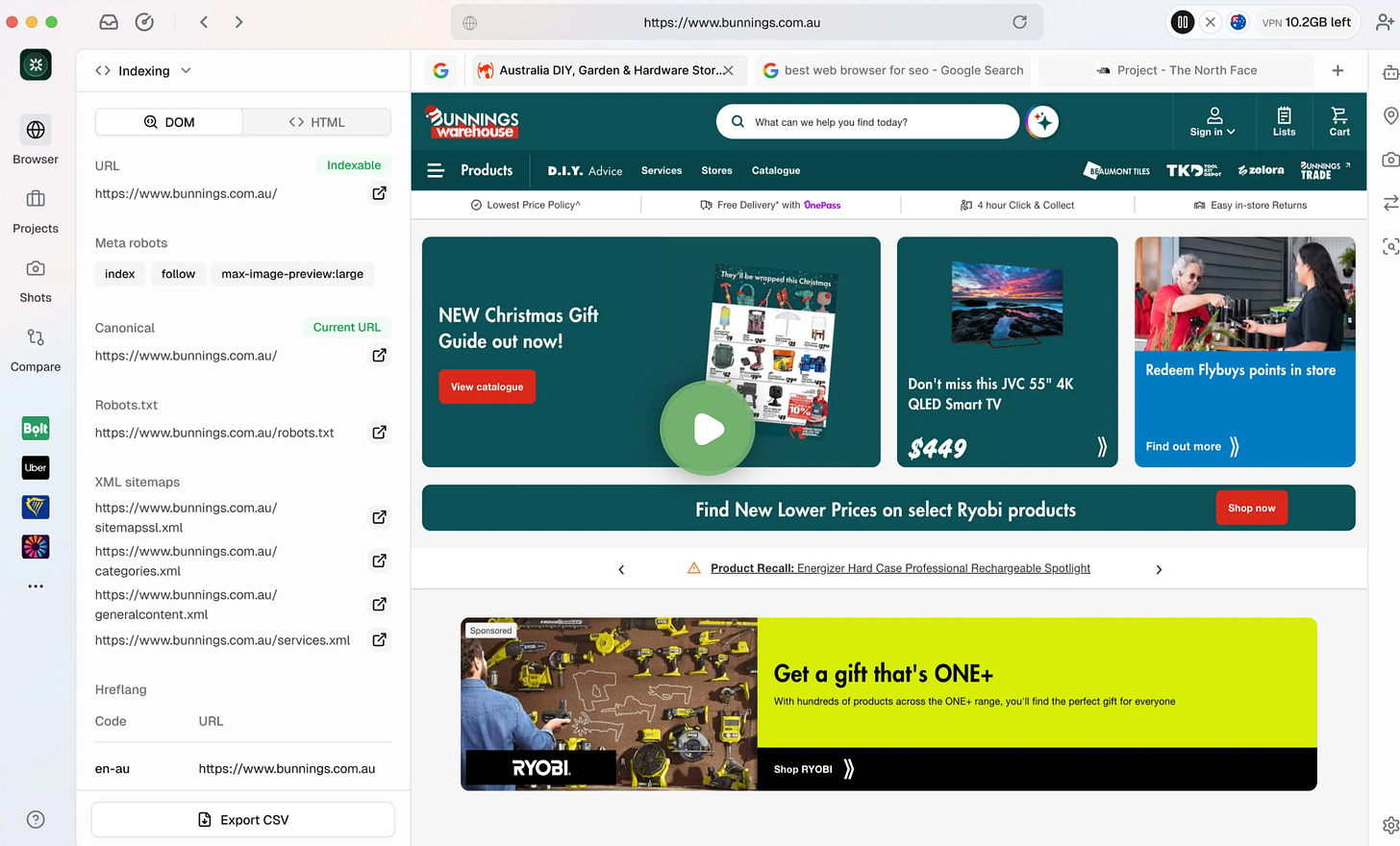Select the best web browser for seo tab
Viewport: 1400px width, 846px height.
click(892, 70)
